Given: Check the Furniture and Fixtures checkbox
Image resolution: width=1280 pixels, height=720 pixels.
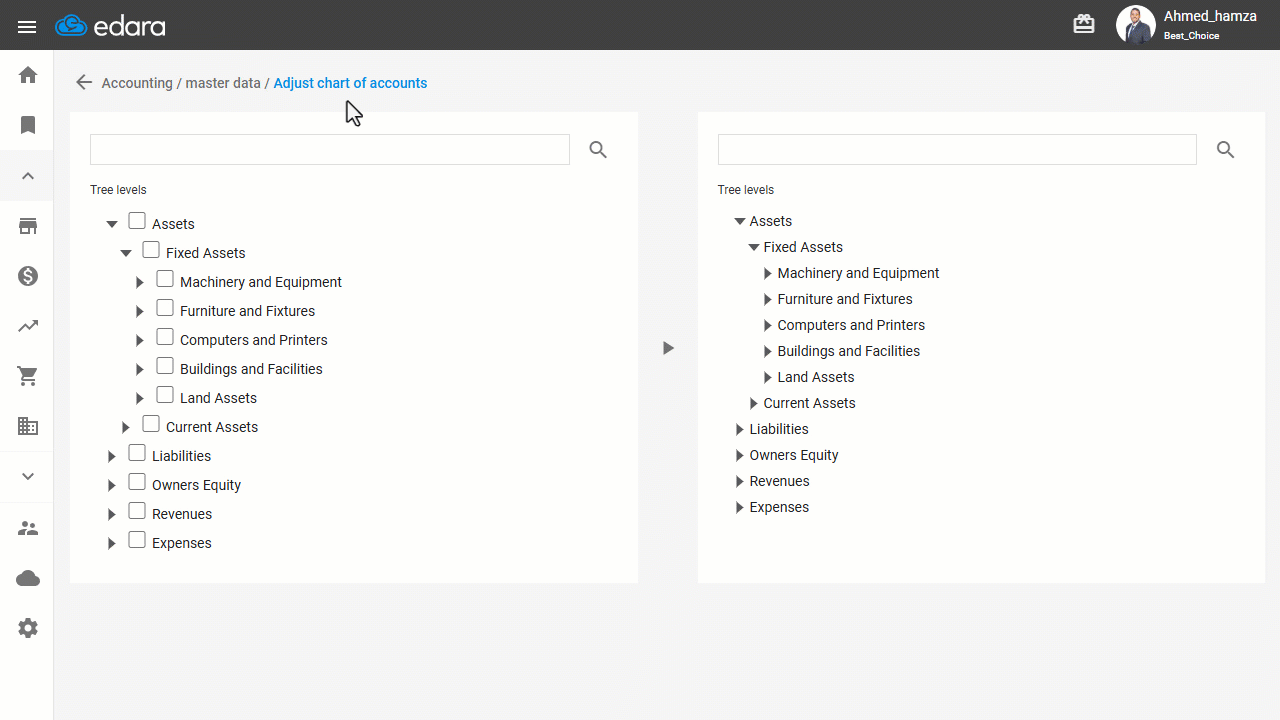Looking at the screenshot, I should click(165, 308).
